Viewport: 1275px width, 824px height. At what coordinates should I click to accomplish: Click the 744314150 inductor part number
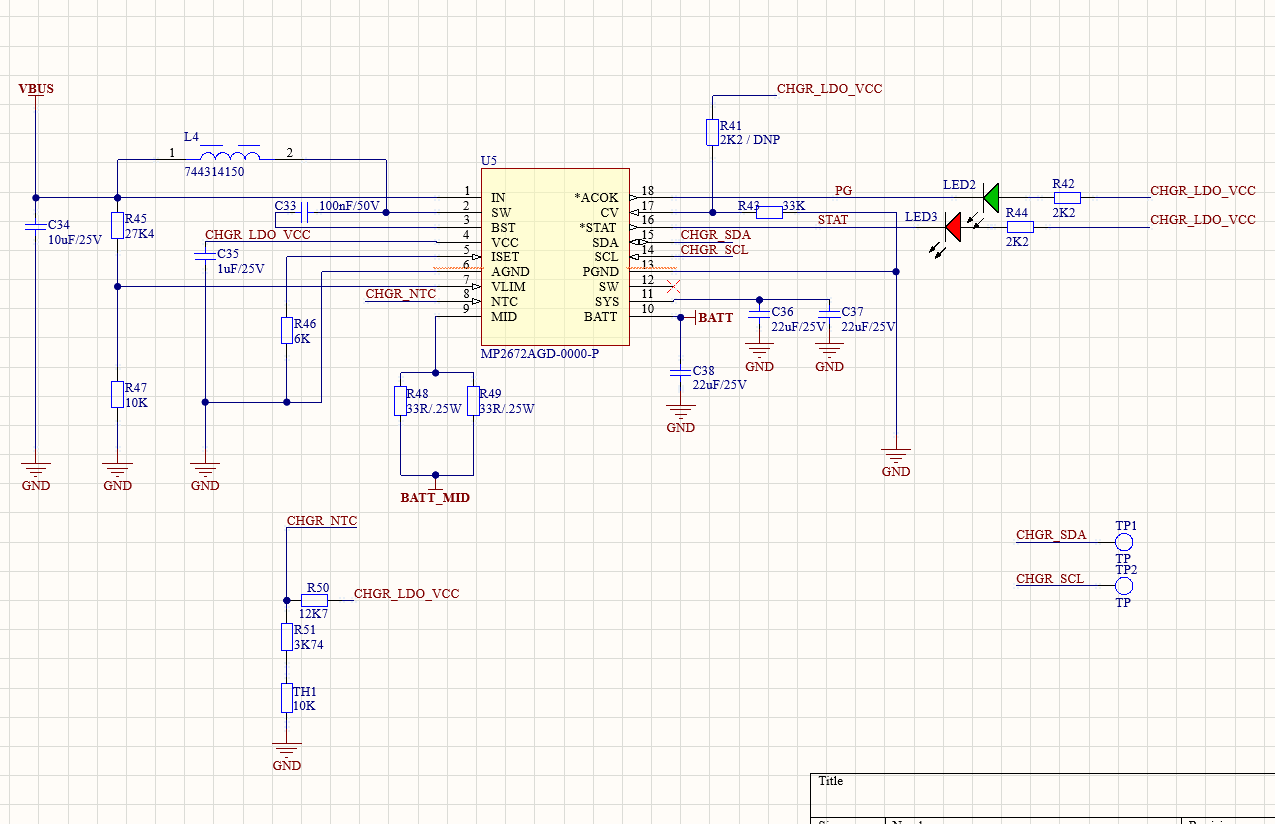(x=214, y=172)
